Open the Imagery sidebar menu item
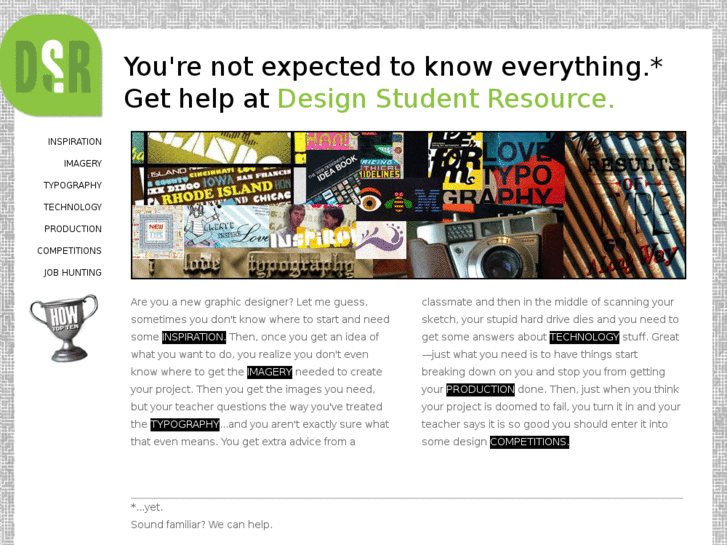This screenshot has width=727, height=545. coord(83,164)
